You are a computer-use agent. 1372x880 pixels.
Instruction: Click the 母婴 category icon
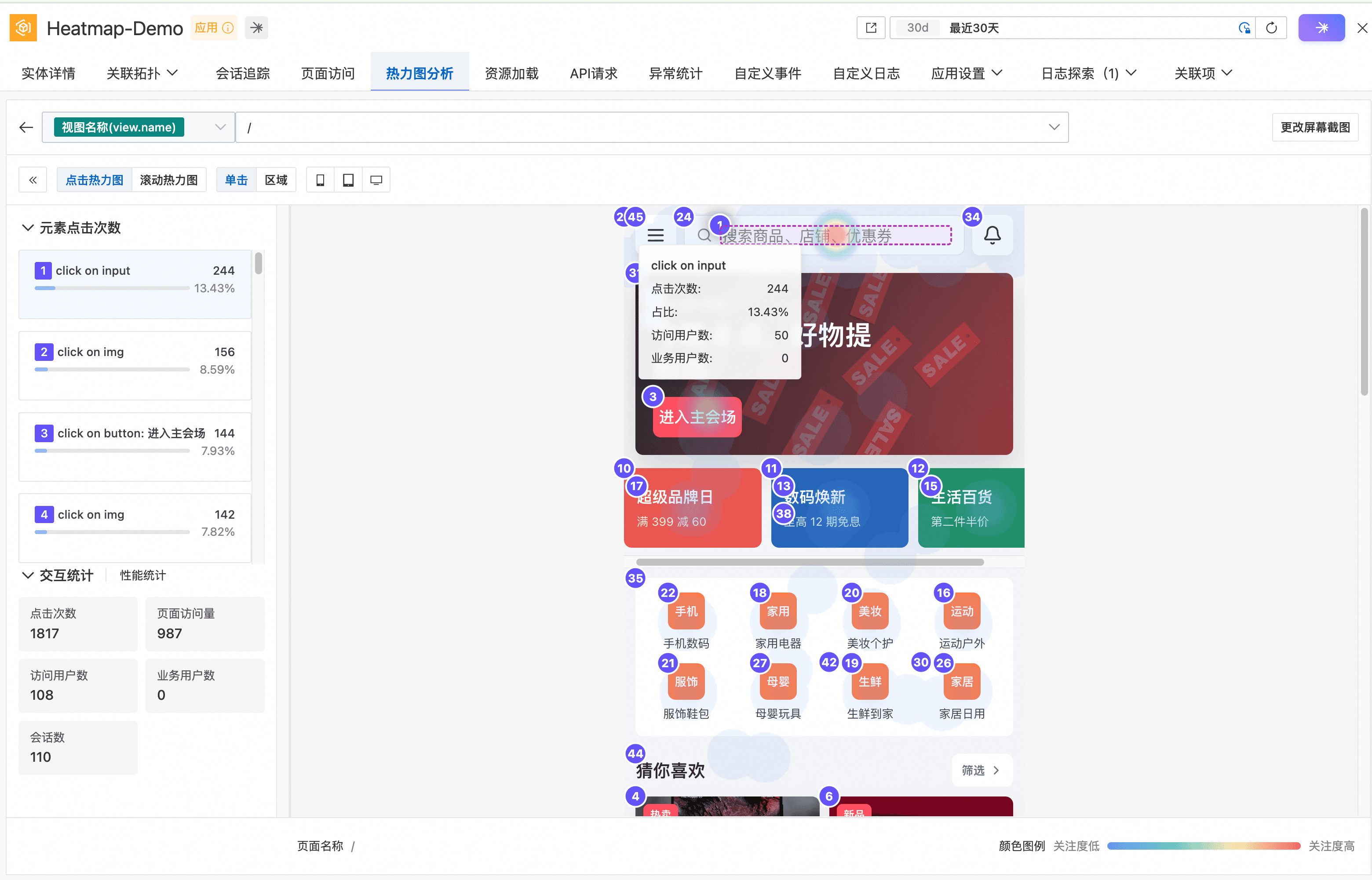[x=778, y=681]
